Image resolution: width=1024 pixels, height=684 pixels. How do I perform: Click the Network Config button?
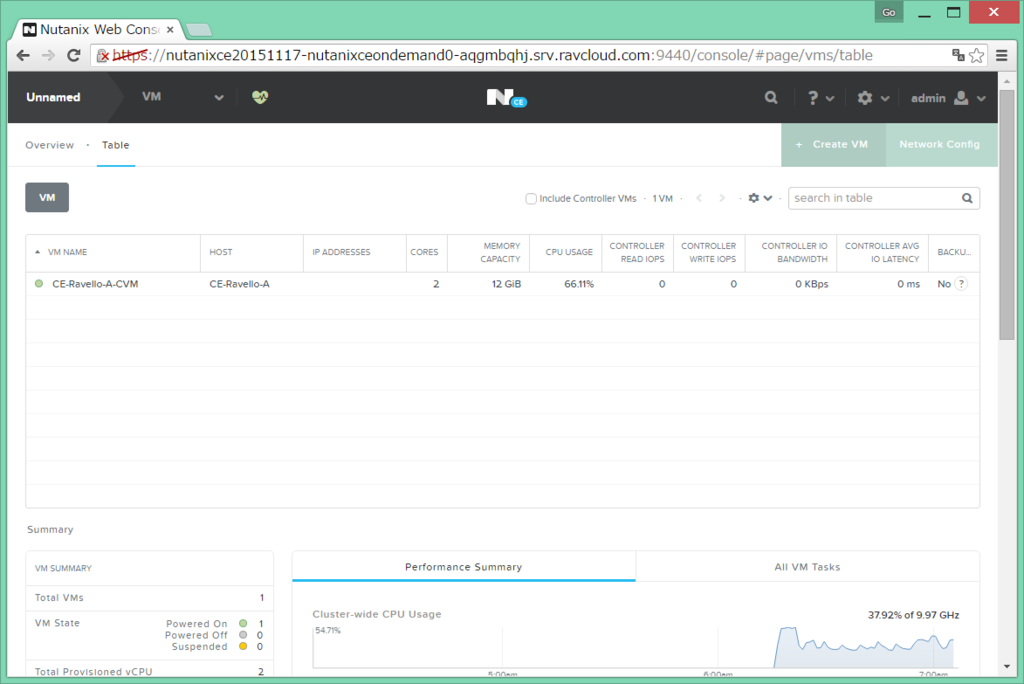coord(940,144)
